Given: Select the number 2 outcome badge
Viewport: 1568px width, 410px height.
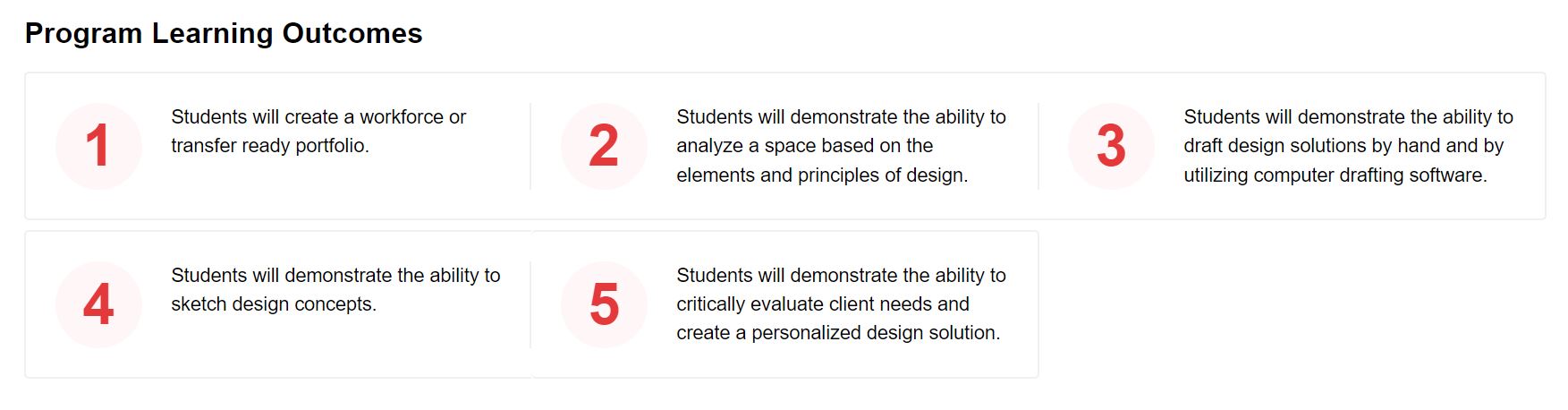Looking at the screenshot, I should [x=604, y=146].
